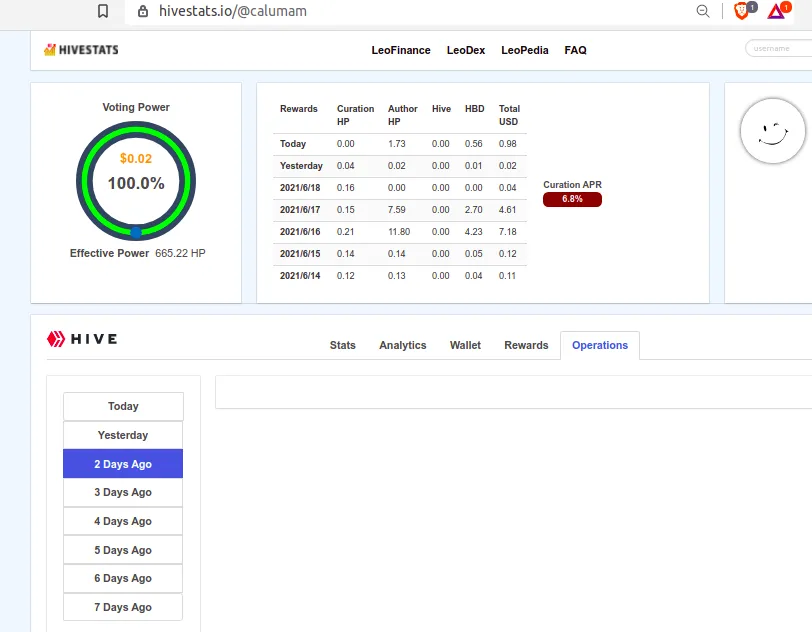Click the Curation APR label
This screenshot has width=812, height=632.
click(x=572, y=184)
